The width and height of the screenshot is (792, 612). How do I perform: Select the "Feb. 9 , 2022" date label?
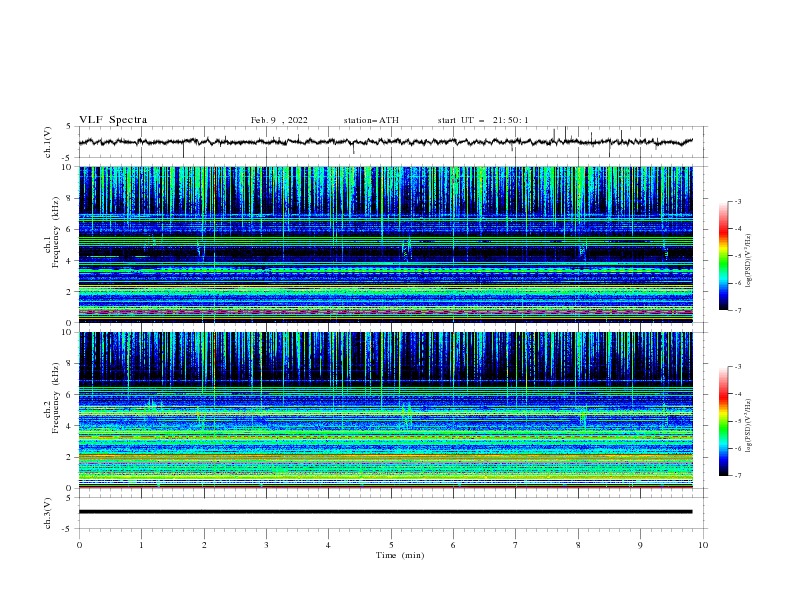[x=279, y=120]
